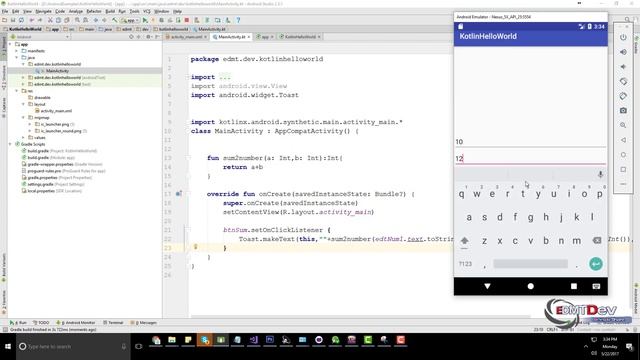
Task: Click the Undo arrow in toolbar
Action: click(31, 20)
